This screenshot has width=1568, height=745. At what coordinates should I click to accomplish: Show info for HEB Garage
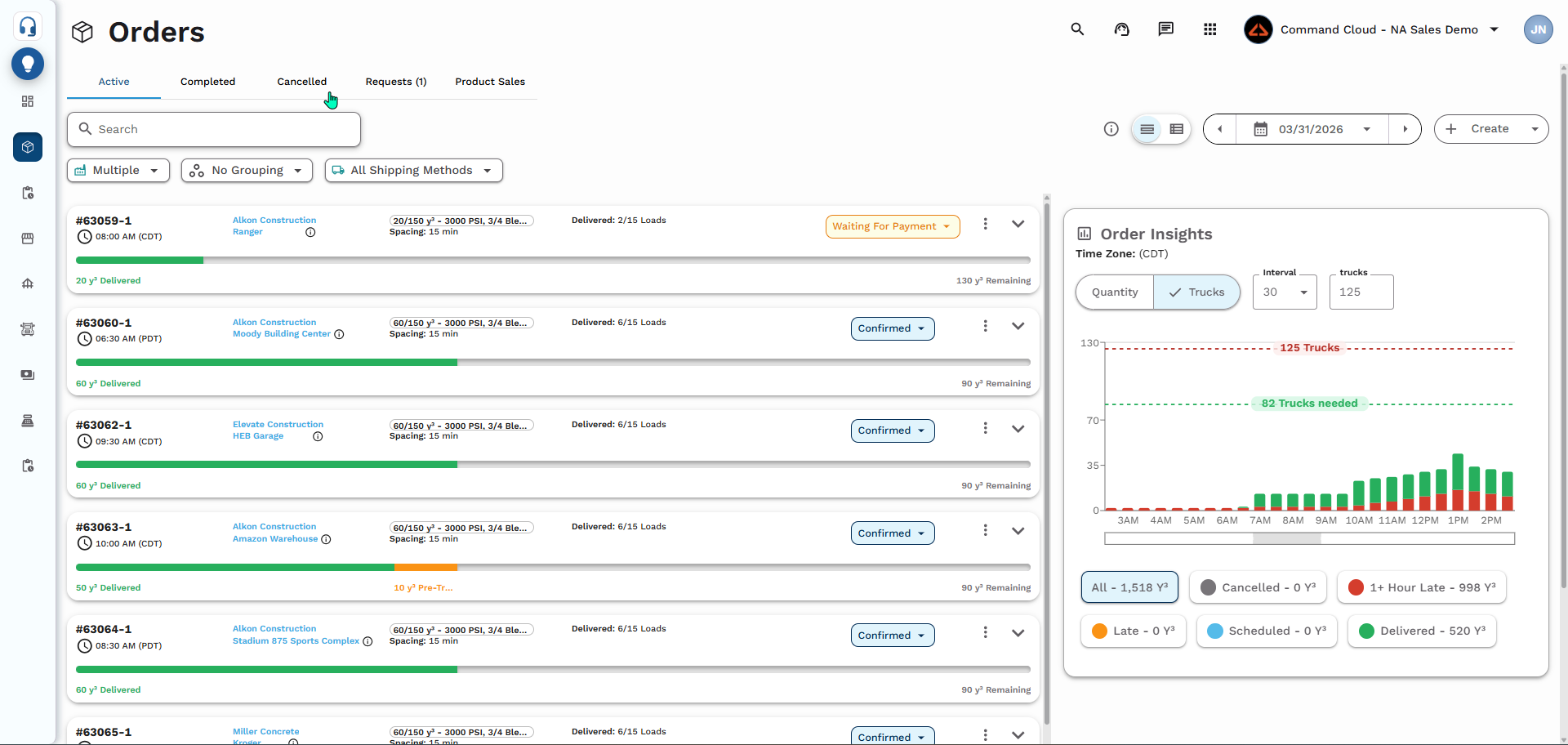pos(318,436)
